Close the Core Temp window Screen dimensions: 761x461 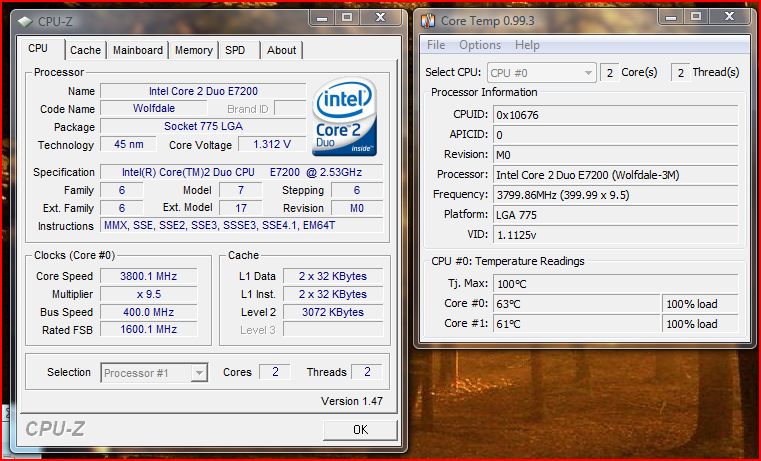pos(729,17)
